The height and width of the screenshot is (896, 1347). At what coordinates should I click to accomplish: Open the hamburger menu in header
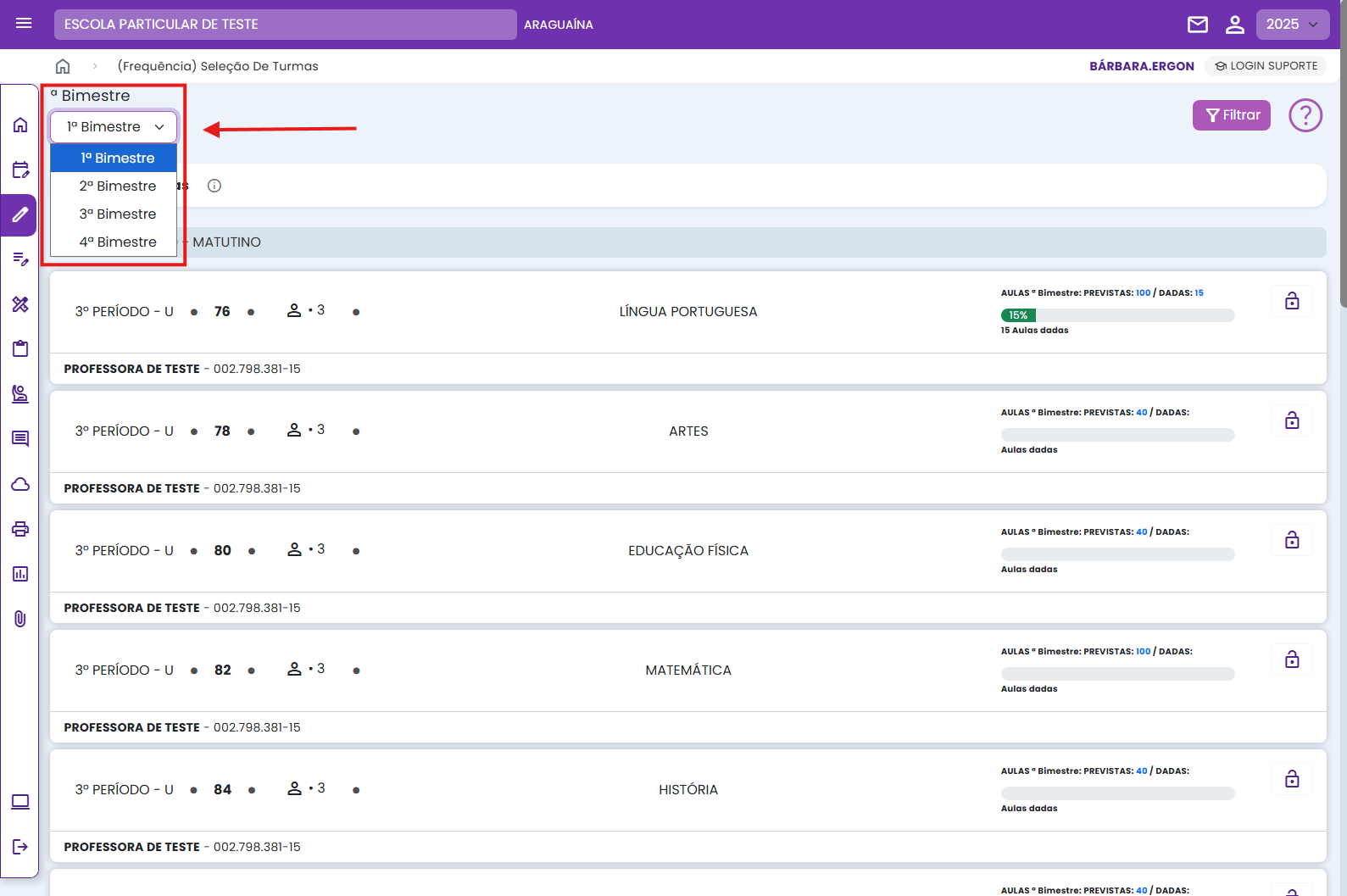tap(24, 24)
